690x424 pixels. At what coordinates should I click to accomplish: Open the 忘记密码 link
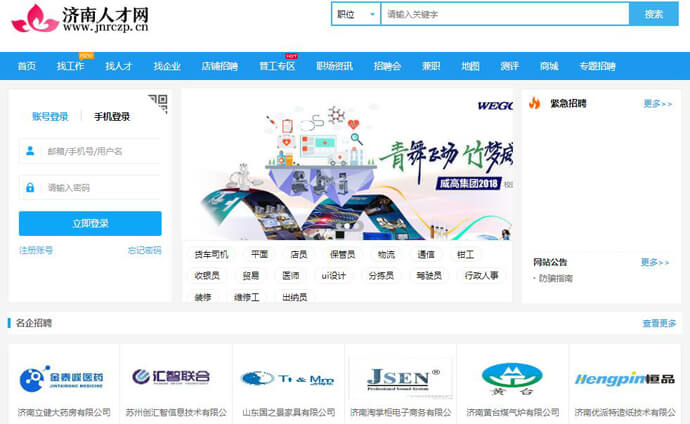(144, 250)
